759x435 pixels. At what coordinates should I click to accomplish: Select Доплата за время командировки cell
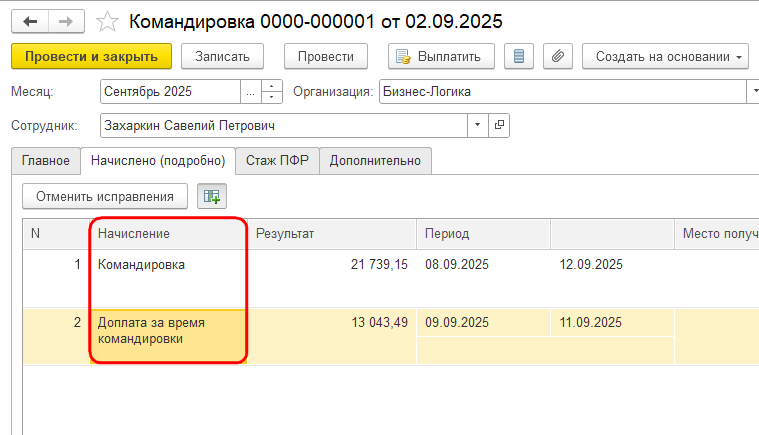click(168, 336)
